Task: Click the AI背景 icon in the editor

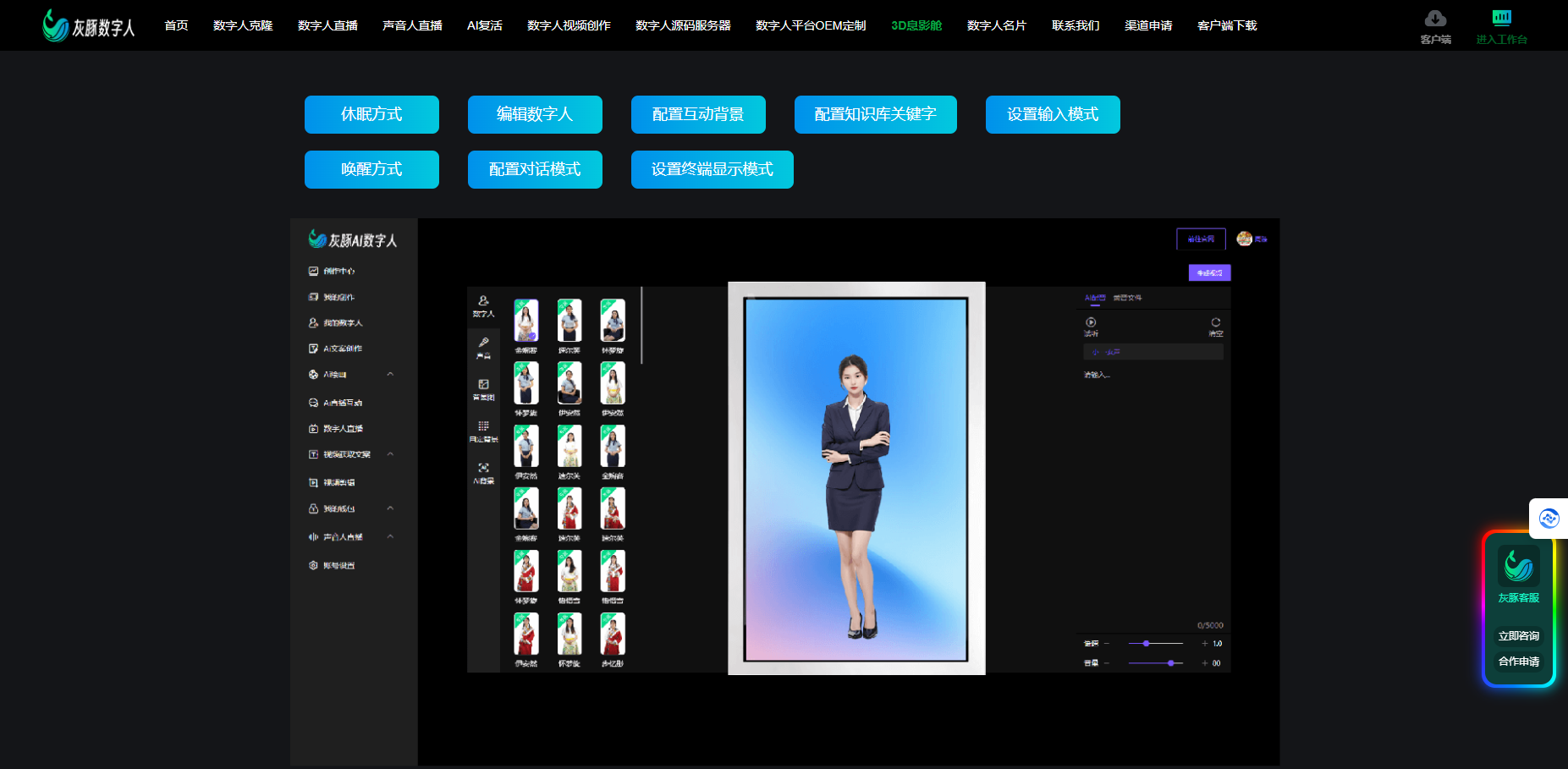Action: [x=483, y=469]
